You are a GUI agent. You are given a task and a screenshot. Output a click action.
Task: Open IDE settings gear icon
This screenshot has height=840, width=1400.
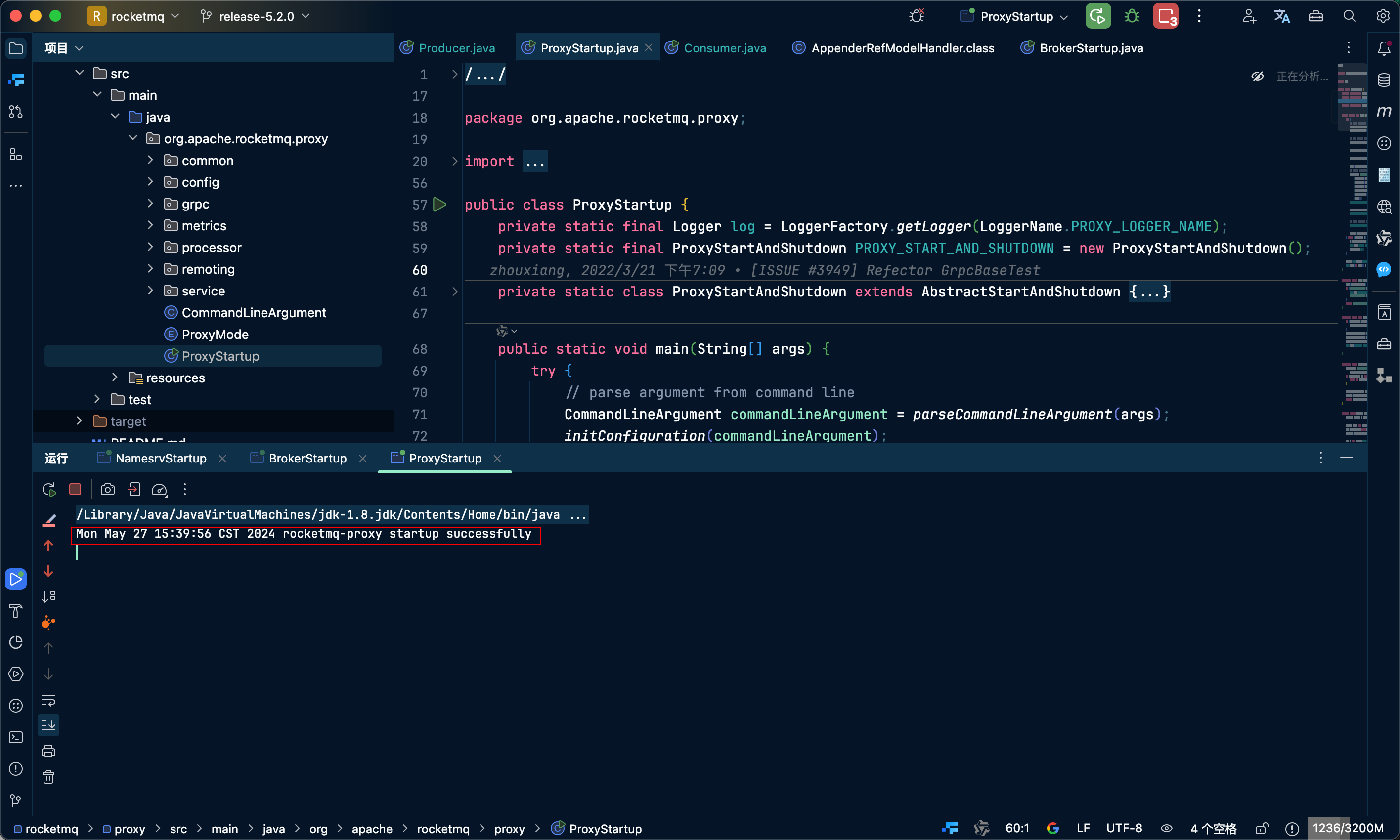(1382, 16)
